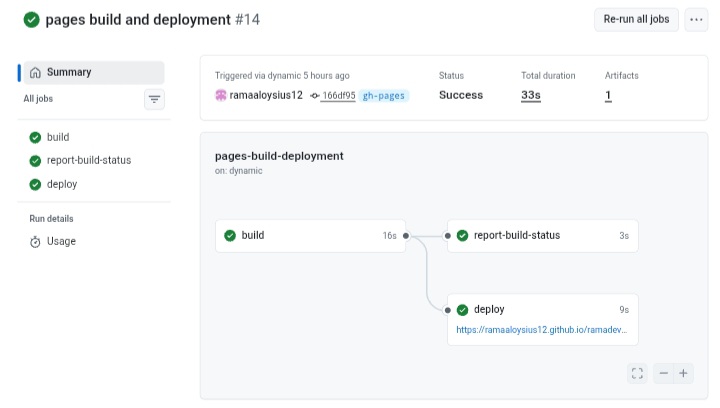Click 'Triggered via dynamic 5 hours ago' text

click(x=282, y=76)
